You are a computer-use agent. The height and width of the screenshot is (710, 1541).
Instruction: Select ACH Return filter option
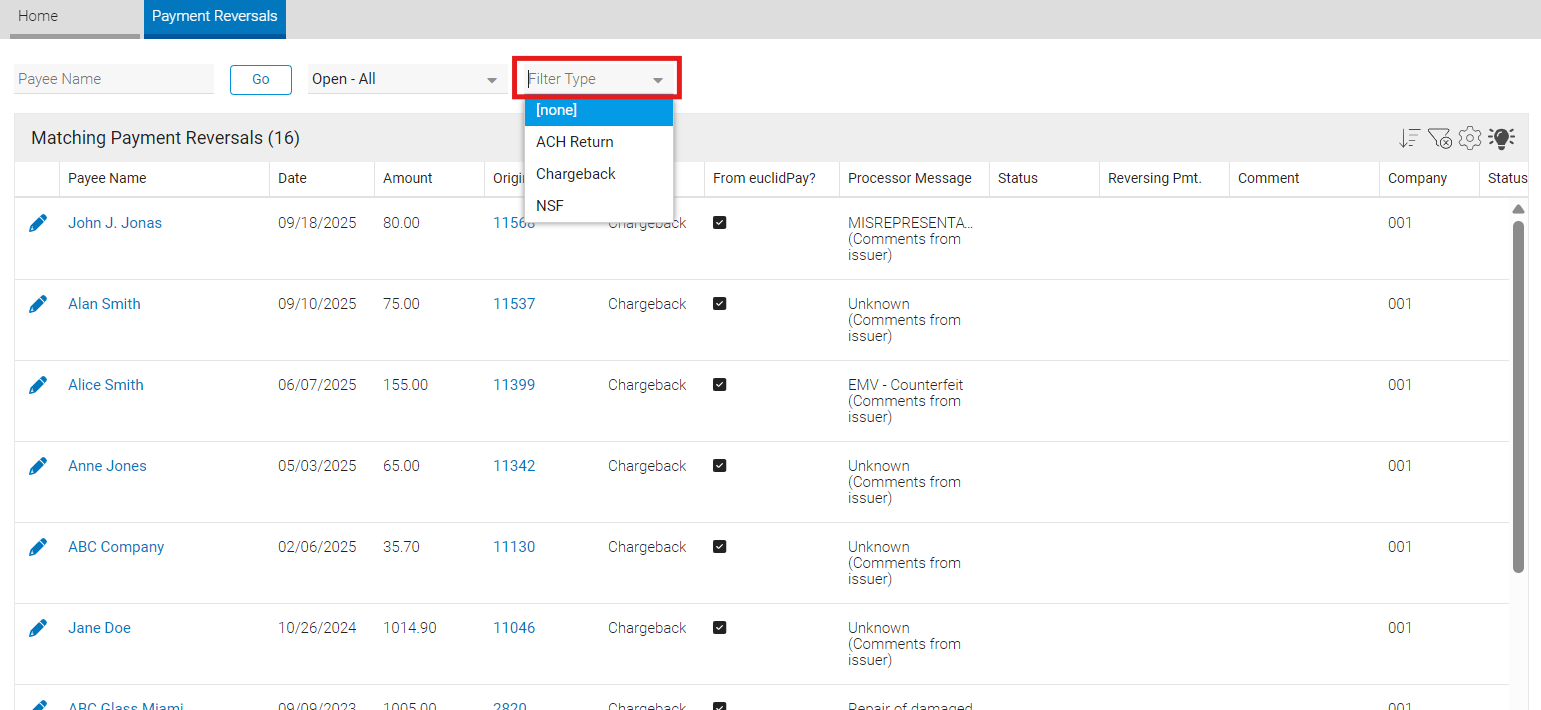[x=599, y=142]
